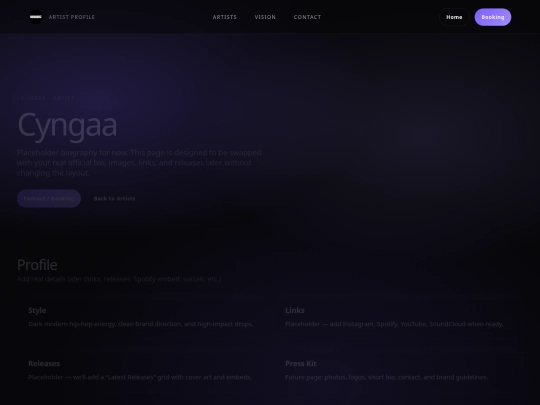The height and width of the screenshot is (405, 540).
Task: Open the Links card
Action: pyautogui.click(x=398, y=317)
